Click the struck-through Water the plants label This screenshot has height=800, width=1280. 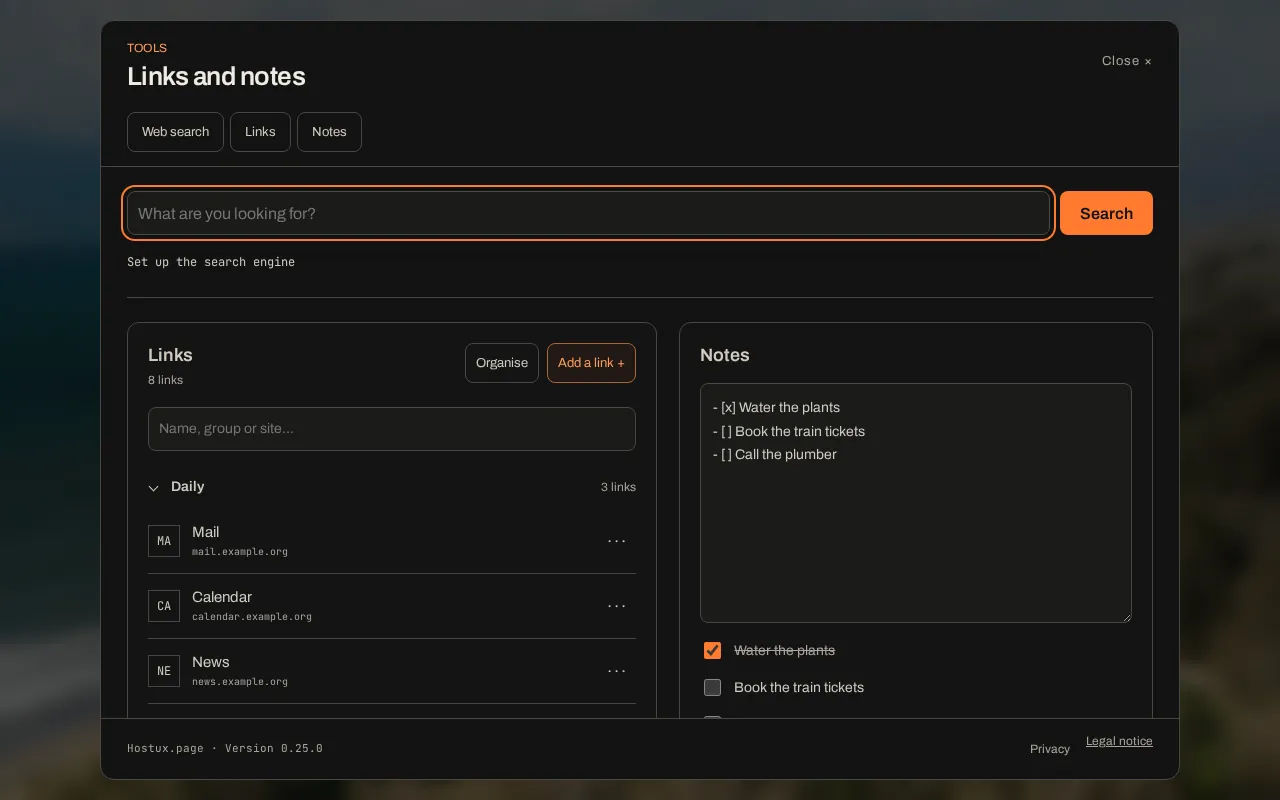(x=784, y=651)
